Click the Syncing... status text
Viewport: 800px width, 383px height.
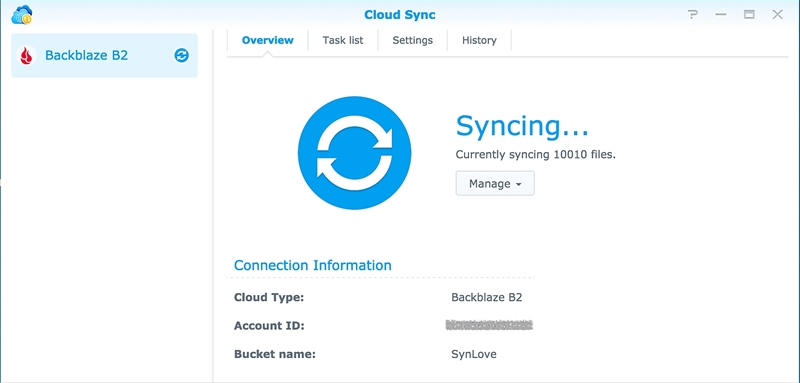[522, 126]
